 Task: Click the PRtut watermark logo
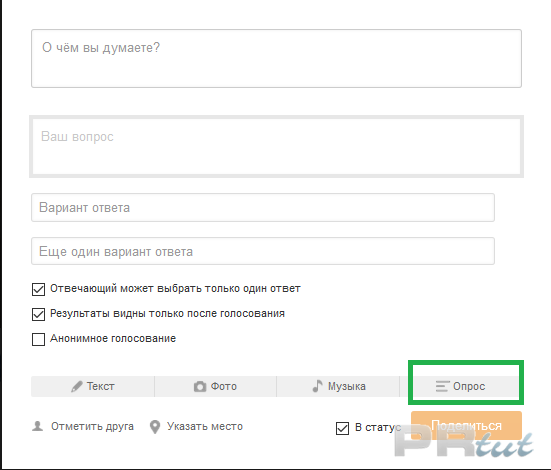(x=464, y=442)
